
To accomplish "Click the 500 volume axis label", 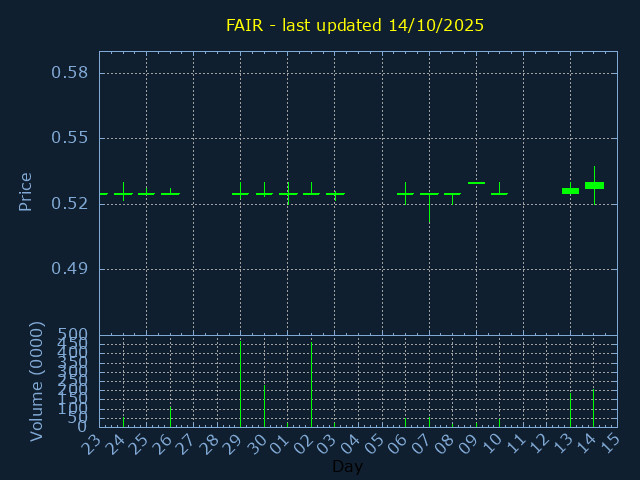I will [72, 334].
